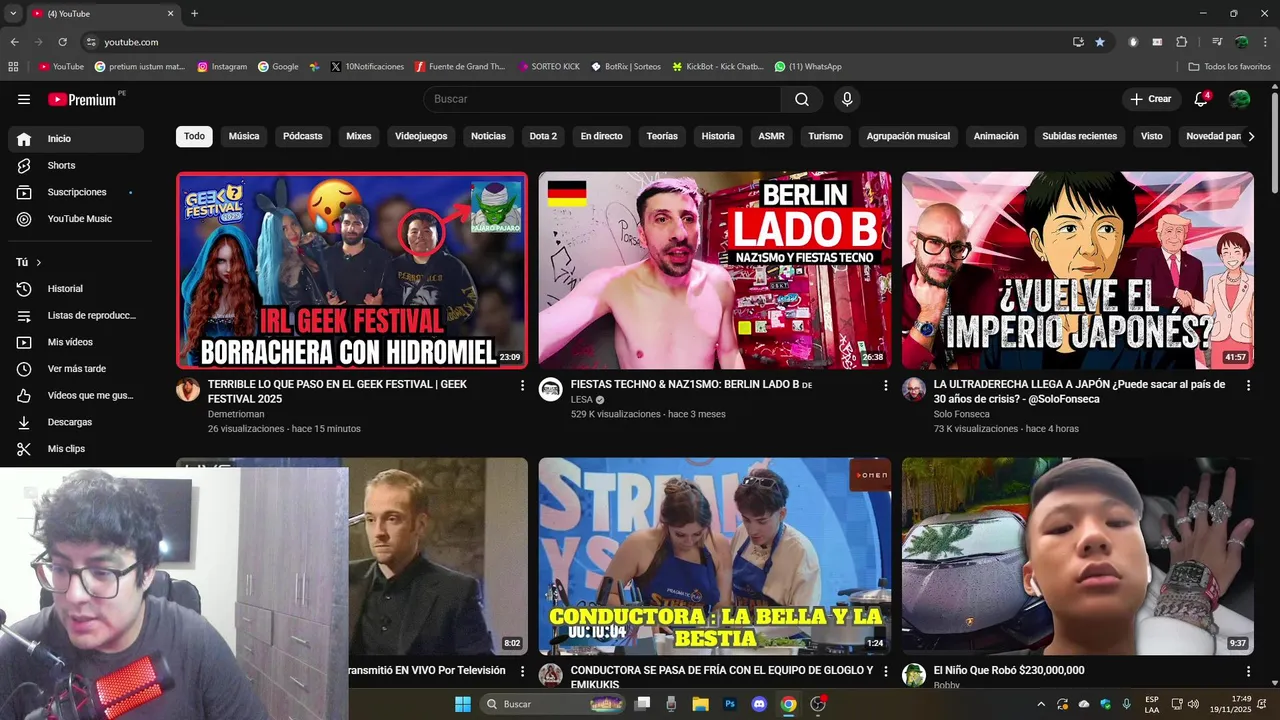Open the Conductora La Bella thumbnail

point(715,556)
